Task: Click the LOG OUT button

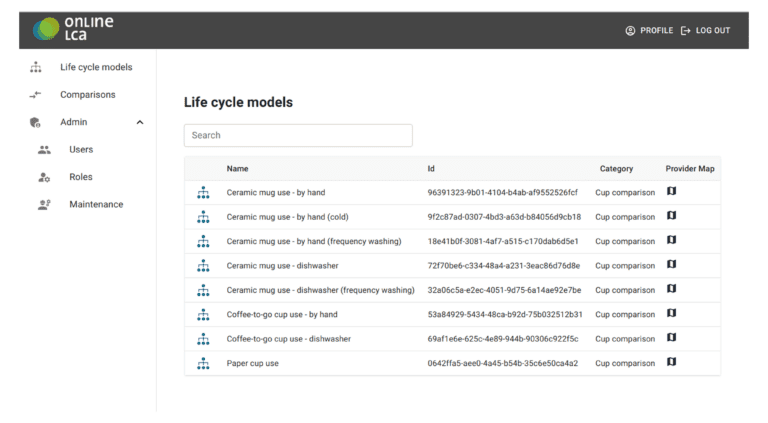Action: [706, 30]
